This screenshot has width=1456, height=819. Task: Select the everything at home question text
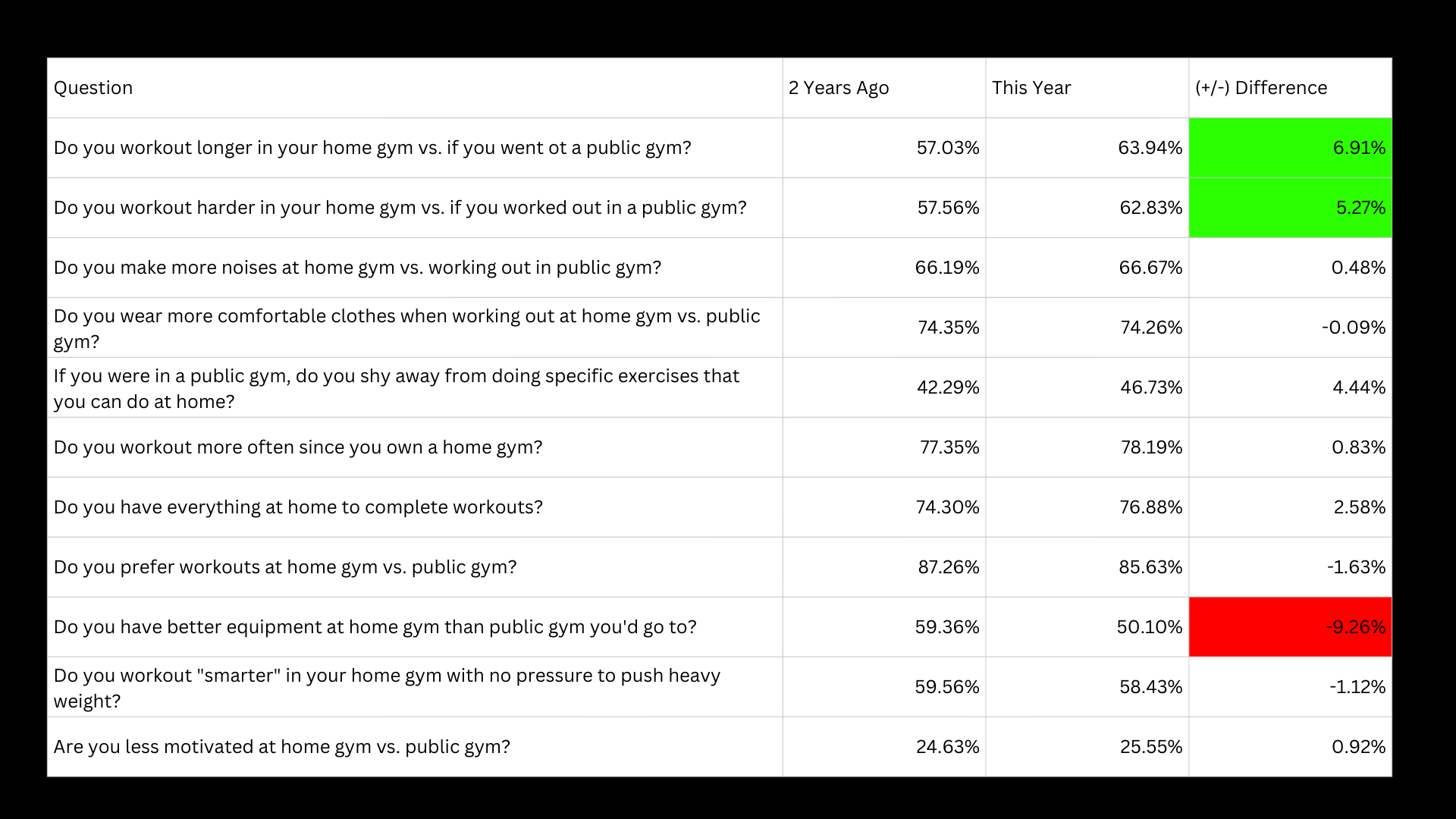point(298,507)
